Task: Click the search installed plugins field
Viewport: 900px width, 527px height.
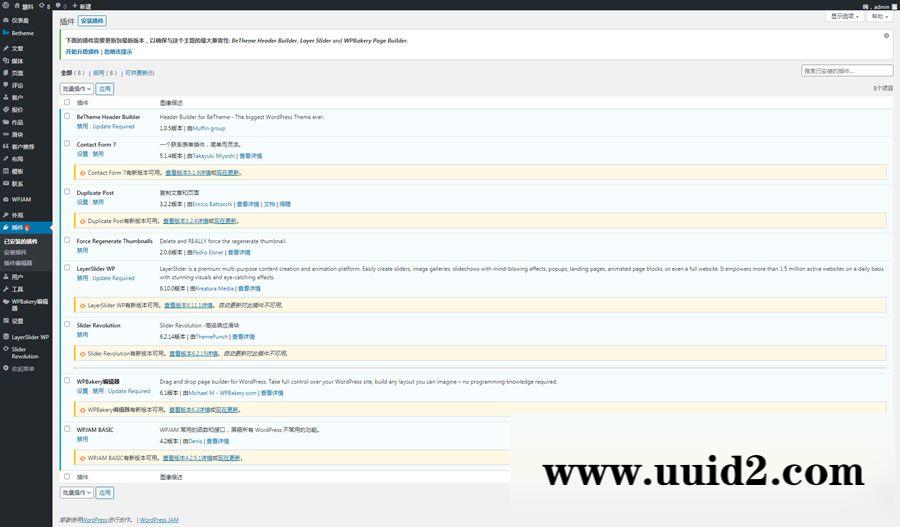Action: click(847, 71)
